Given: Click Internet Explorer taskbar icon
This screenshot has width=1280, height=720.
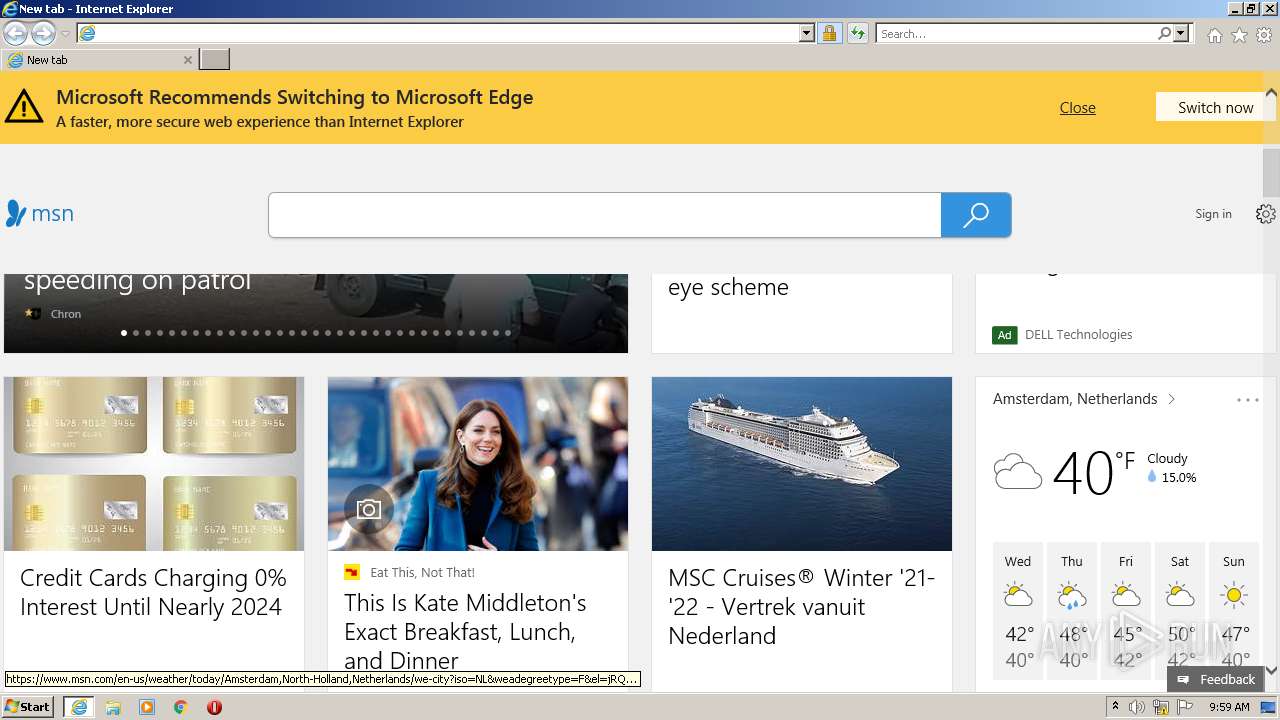Looking at the screenshot, I should [79, 707].
